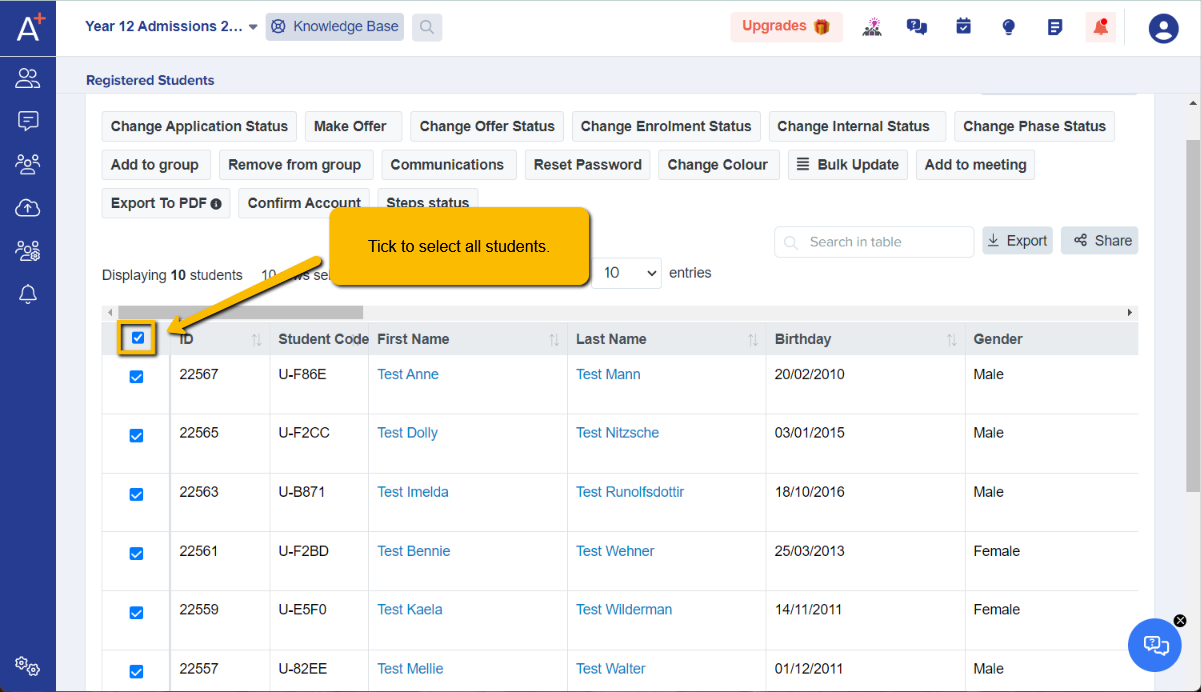This screenshot has height=692, width=1201.
Task: Open the red alert bell icon
Action: (1101, 27)
